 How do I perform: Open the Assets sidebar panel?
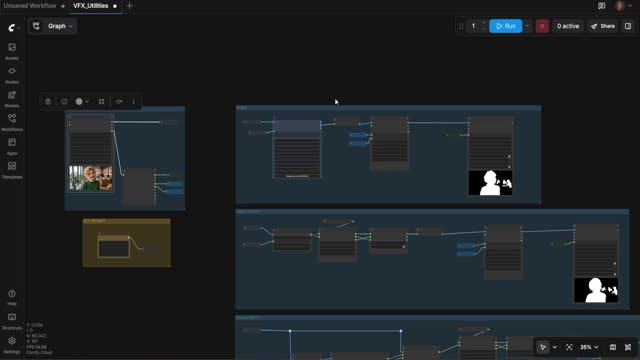tap(12, 51)
